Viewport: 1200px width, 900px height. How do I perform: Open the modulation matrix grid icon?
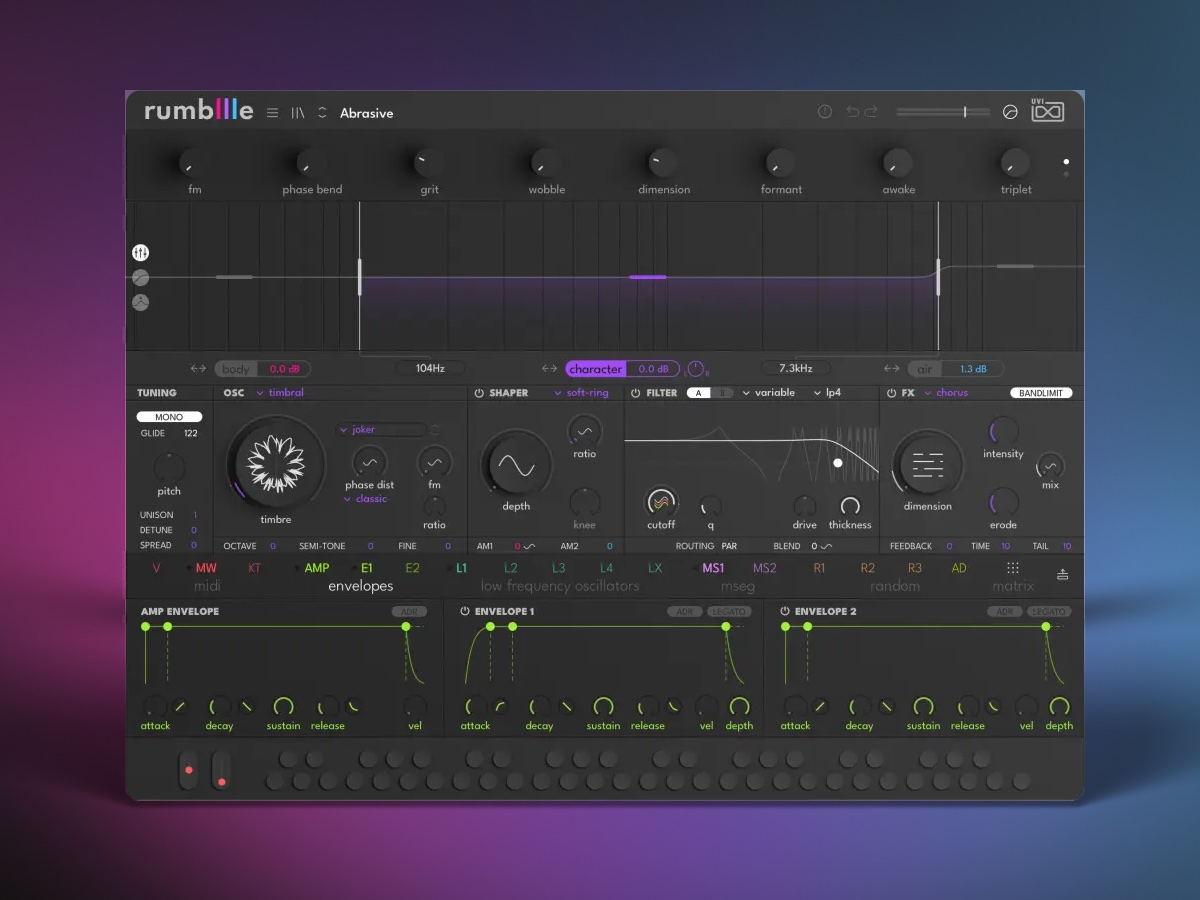point(1013,568)
